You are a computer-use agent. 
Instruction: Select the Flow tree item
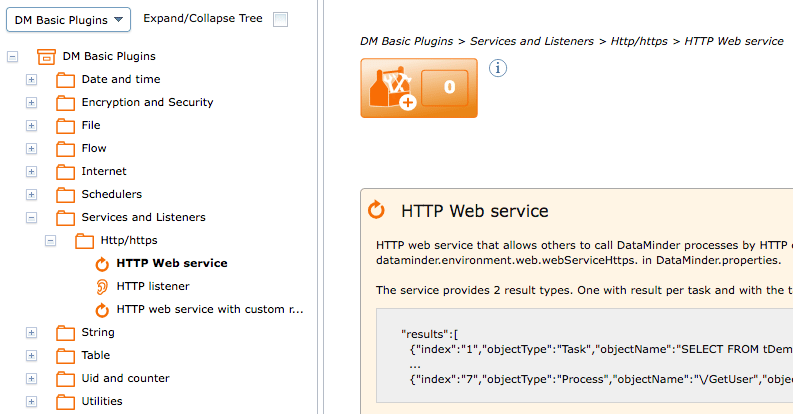point(94,148)
